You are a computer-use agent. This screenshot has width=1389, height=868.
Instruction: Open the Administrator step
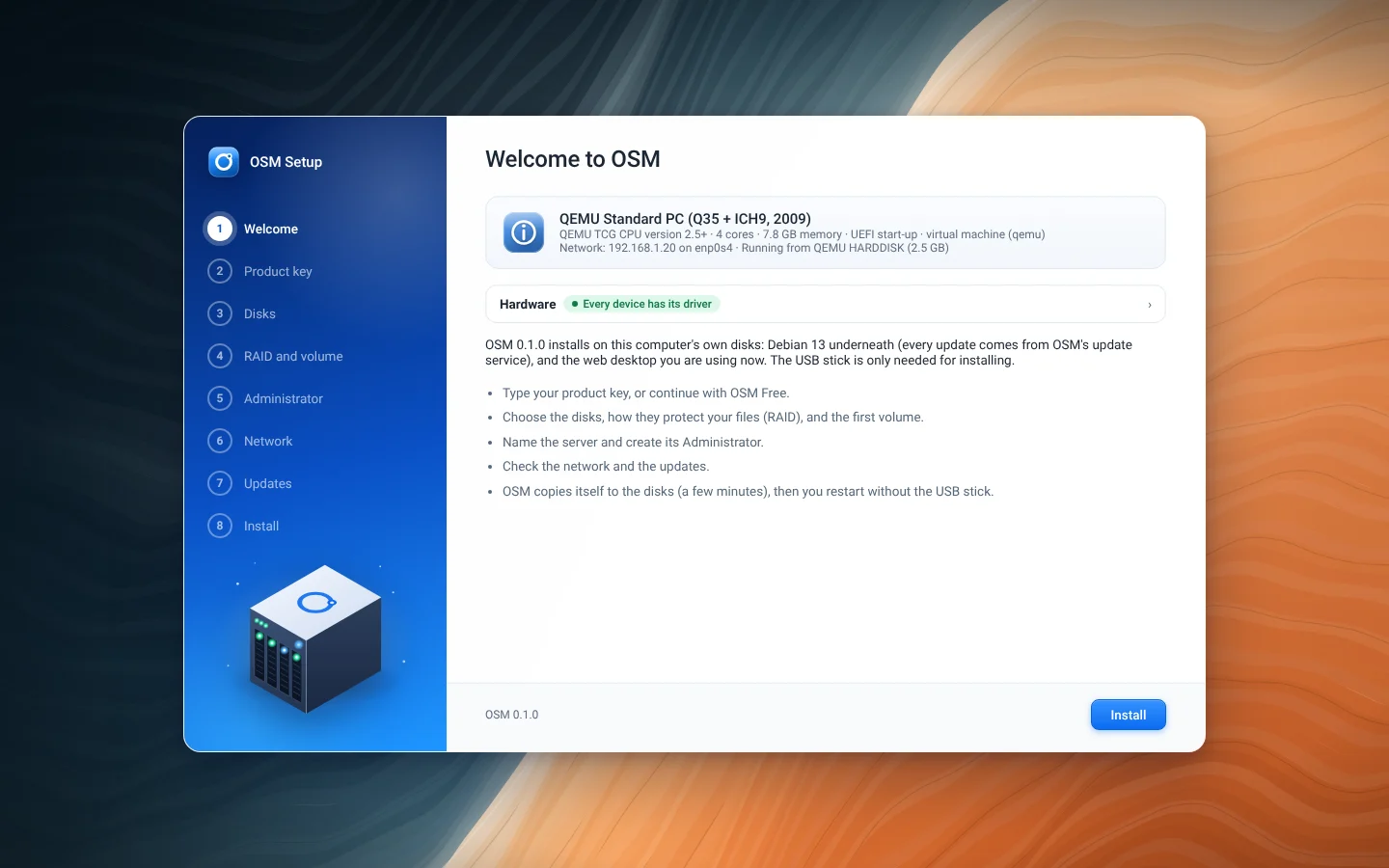[284, 398]
